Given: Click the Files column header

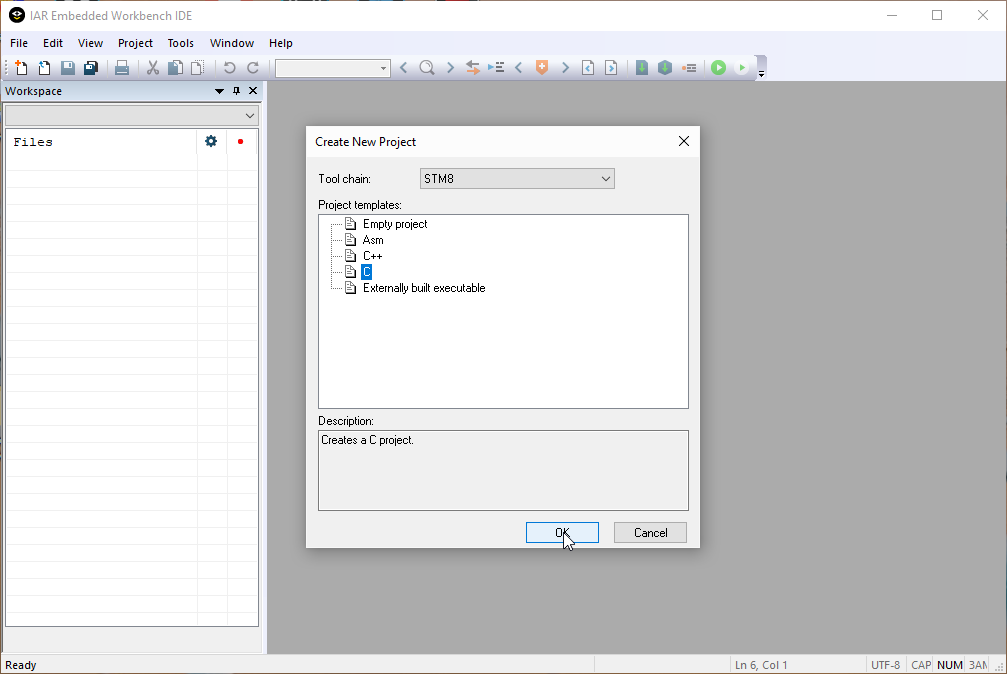Looking at the screenshot, I should pos(33,142).
